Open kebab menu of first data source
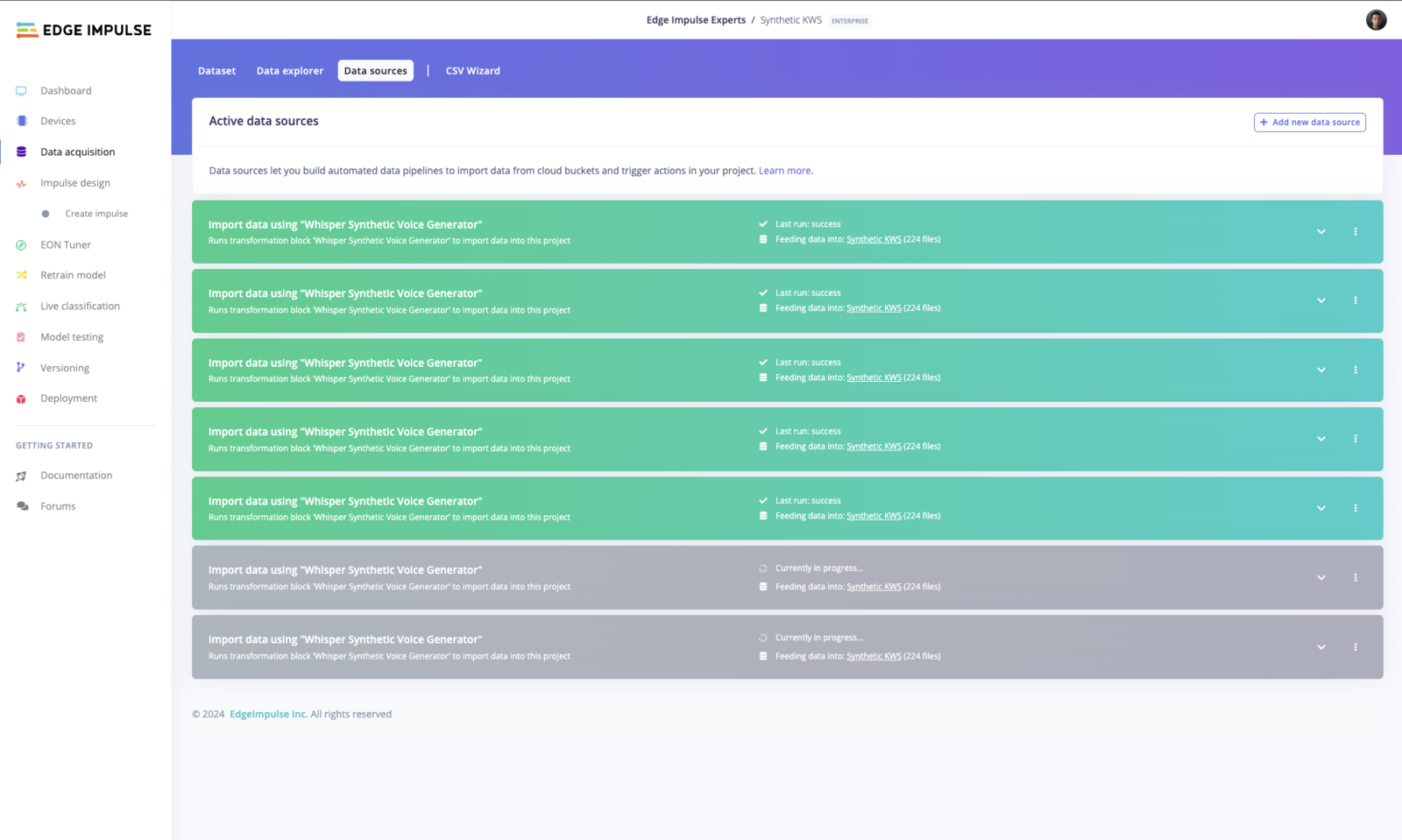The height and width of the screenshot is (840, 1402). tap(1356, 232)
